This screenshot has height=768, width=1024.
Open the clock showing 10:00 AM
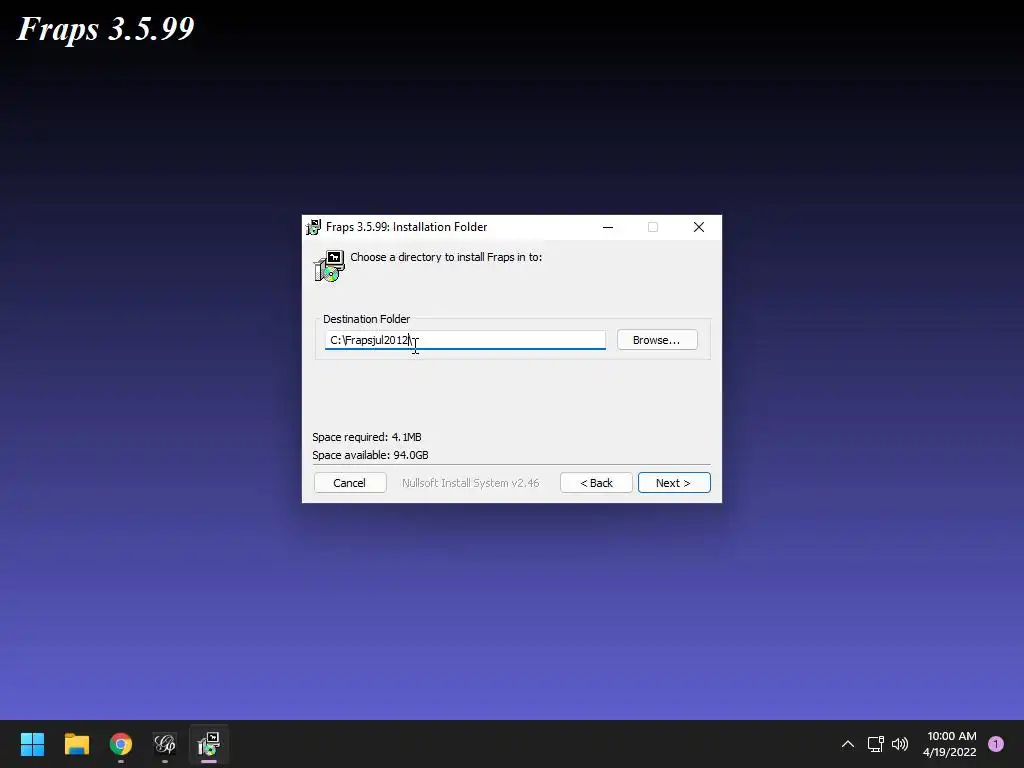click(950, 744)
